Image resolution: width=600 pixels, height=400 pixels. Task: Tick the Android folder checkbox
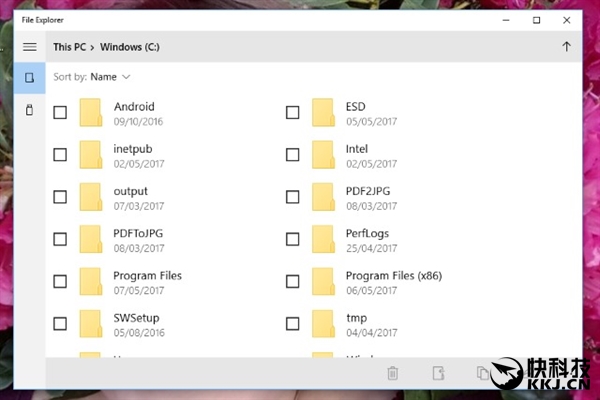click(x=60, y=113)
